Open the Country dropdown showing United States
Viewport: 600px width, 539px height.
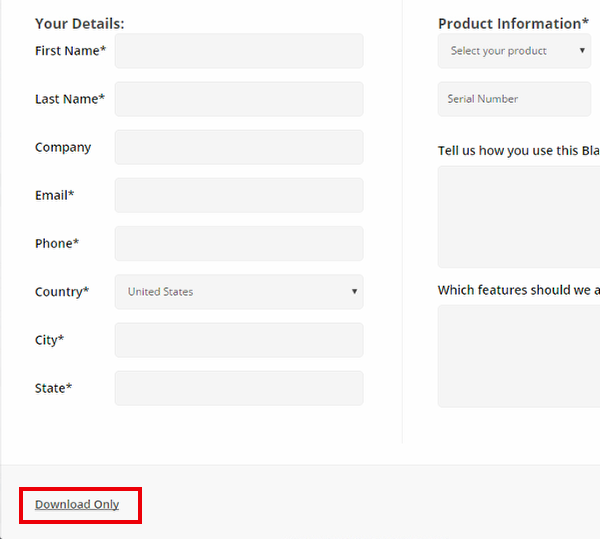(239, 292)
